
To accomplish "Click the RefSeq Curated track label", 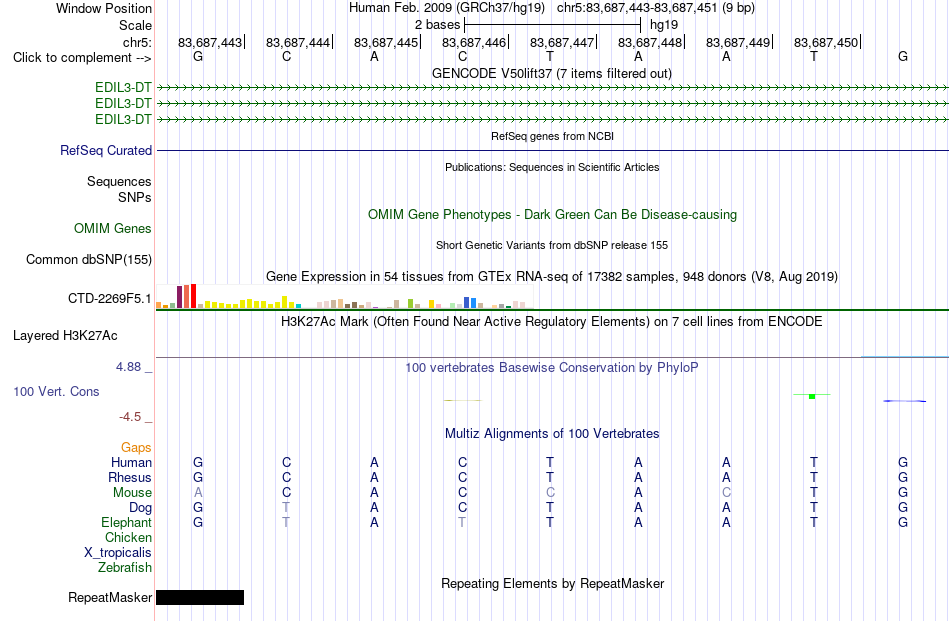I will pyautogui.click(x=106, y=150).
